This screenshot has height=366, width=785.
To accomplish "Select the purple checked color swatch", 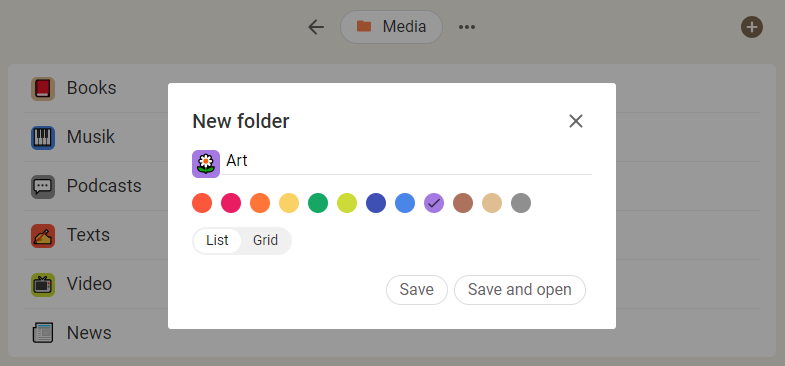I will point(434,203).
